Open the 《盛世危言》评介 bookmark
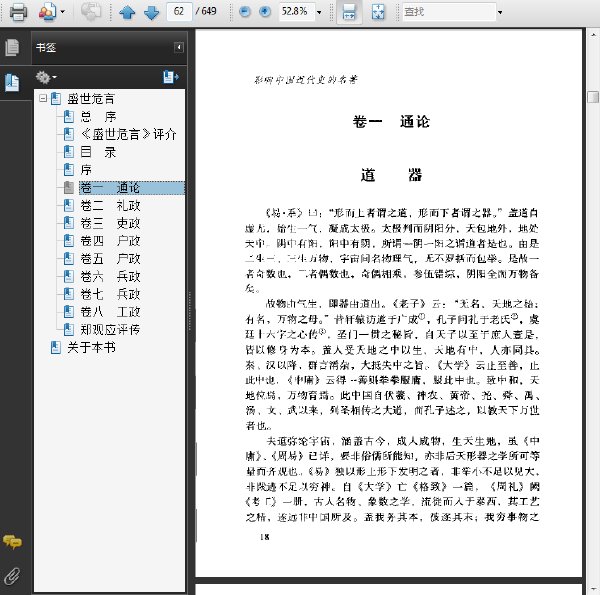The image size is (600, 595). (x=129, y=134)
